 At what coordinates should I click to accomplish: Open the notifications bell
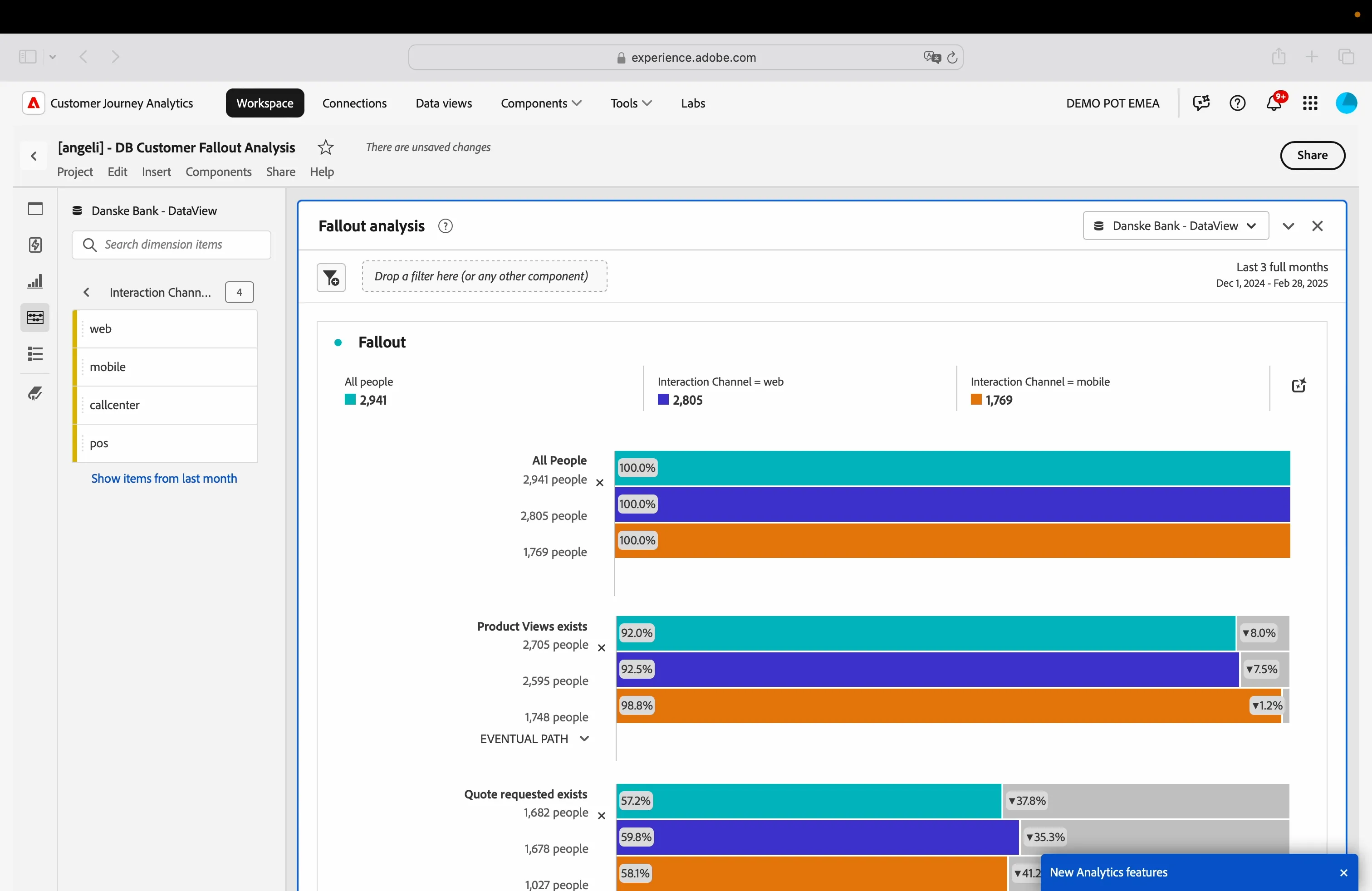click(1274, 103)
